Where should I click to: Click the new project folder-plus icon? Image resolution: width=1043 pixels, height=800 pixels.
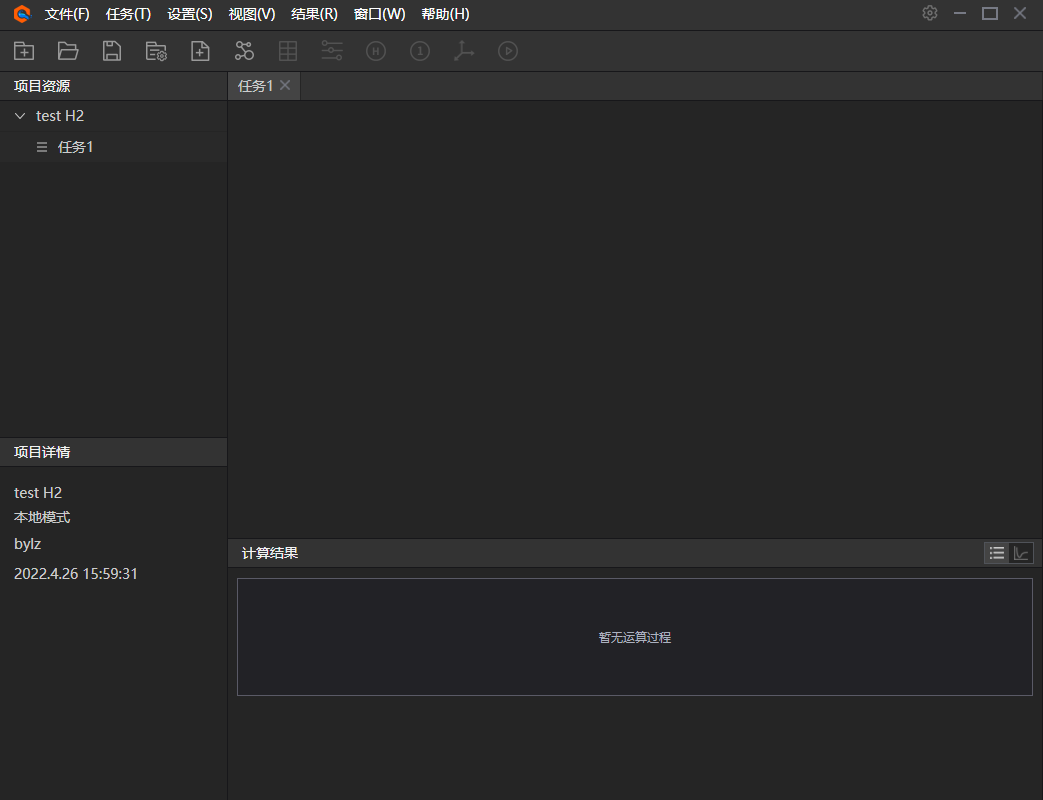pyautogui.click(x=24, y=51)
